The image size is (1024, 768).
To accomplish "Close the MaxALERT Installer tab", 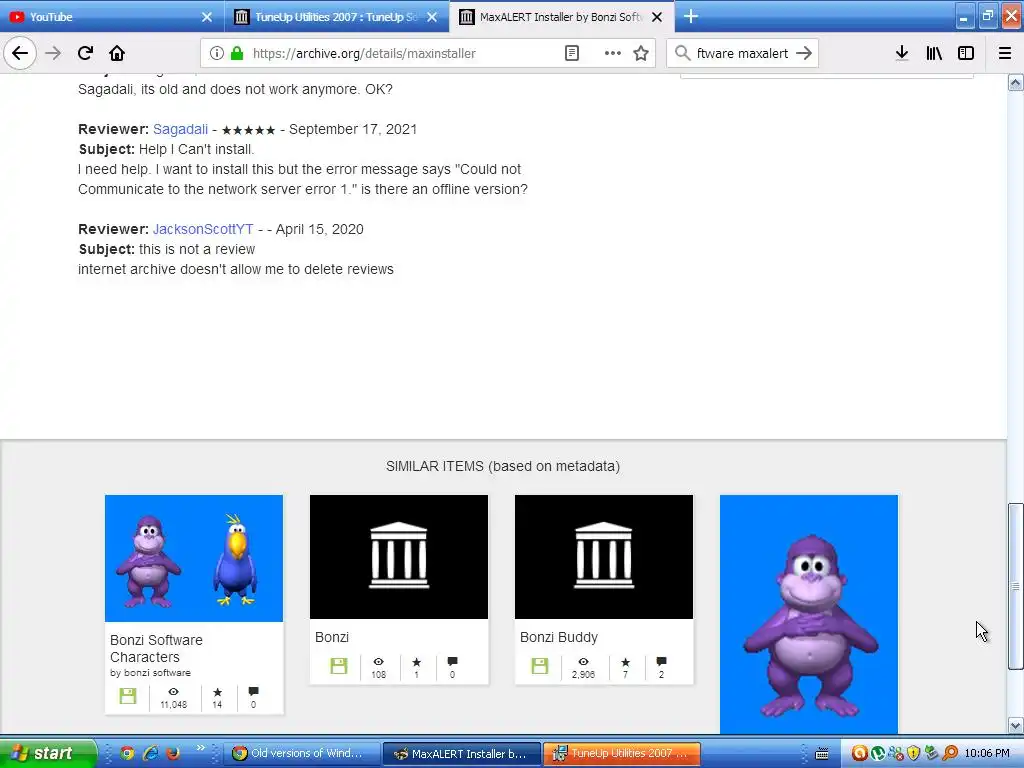I will pyautogui.click(x=657, y=17).
